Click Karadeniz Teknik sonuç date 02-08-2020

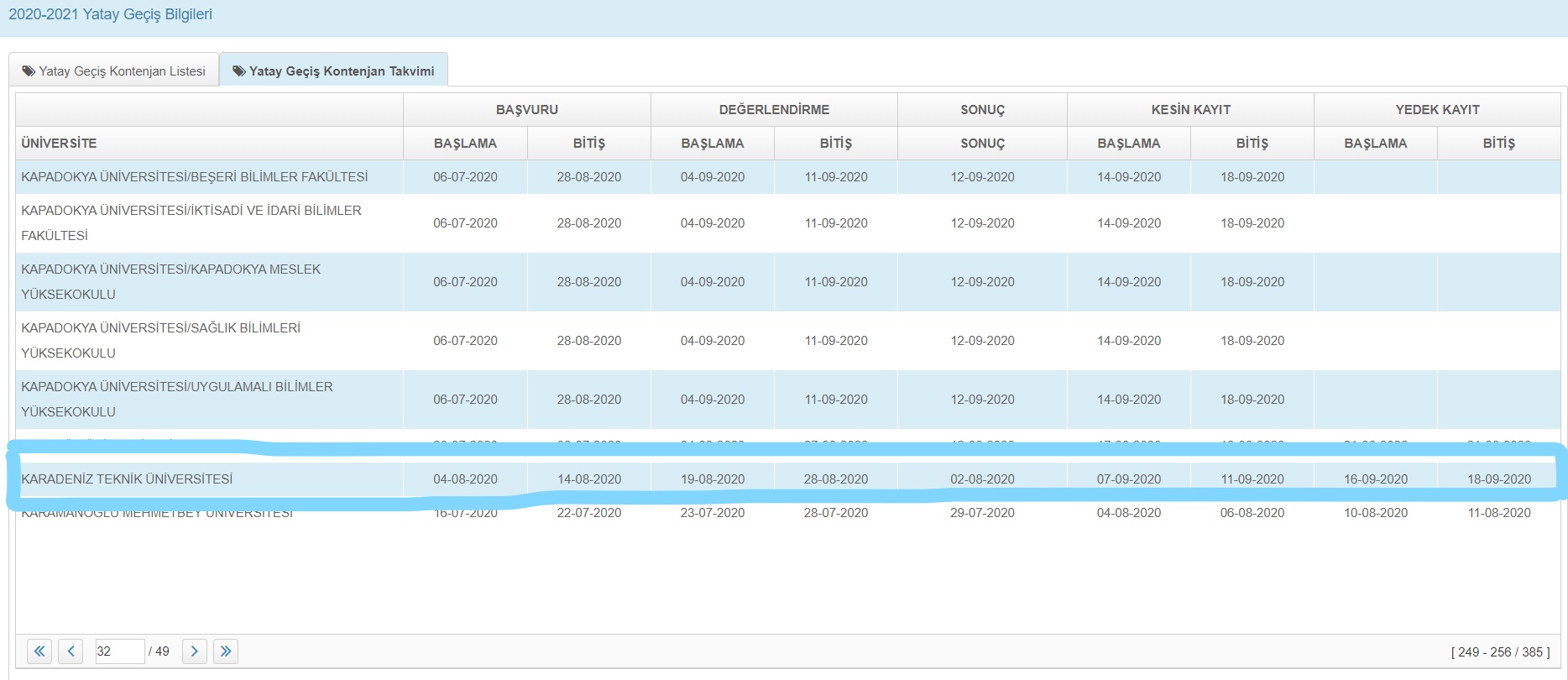[982, 479]
